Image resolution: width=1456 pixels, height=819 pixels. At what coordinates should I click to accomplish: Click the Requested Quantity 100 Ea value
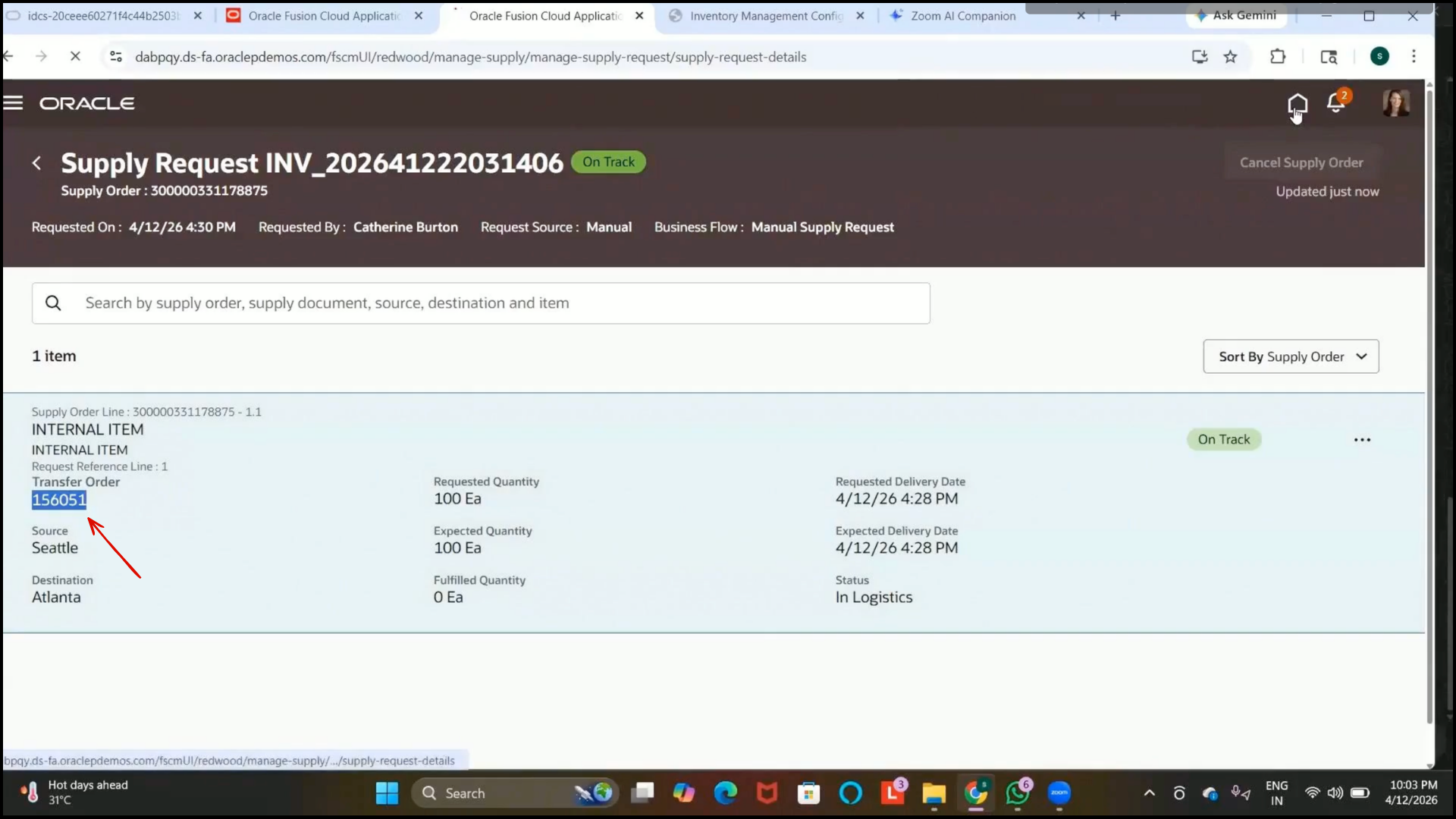[457, 498]
